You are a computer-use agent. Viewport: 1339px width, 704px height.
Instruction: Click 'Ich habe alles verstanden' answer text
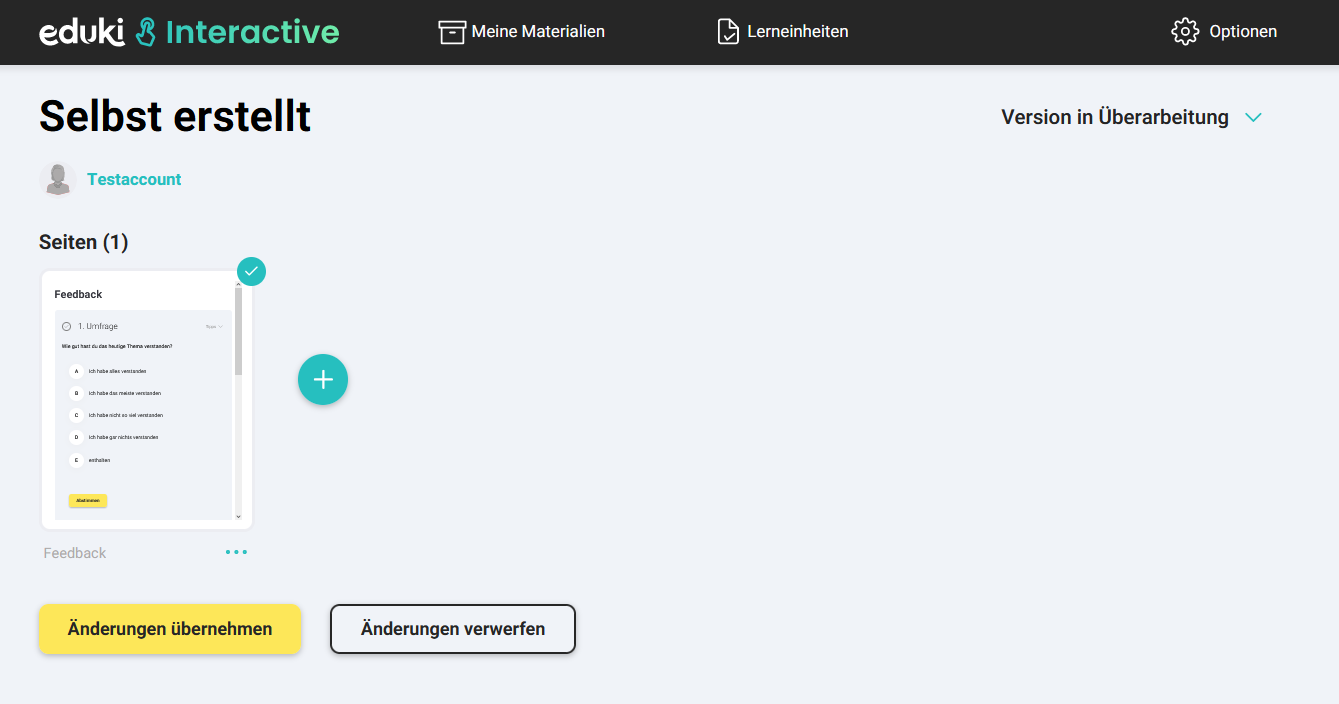(118, 371)
